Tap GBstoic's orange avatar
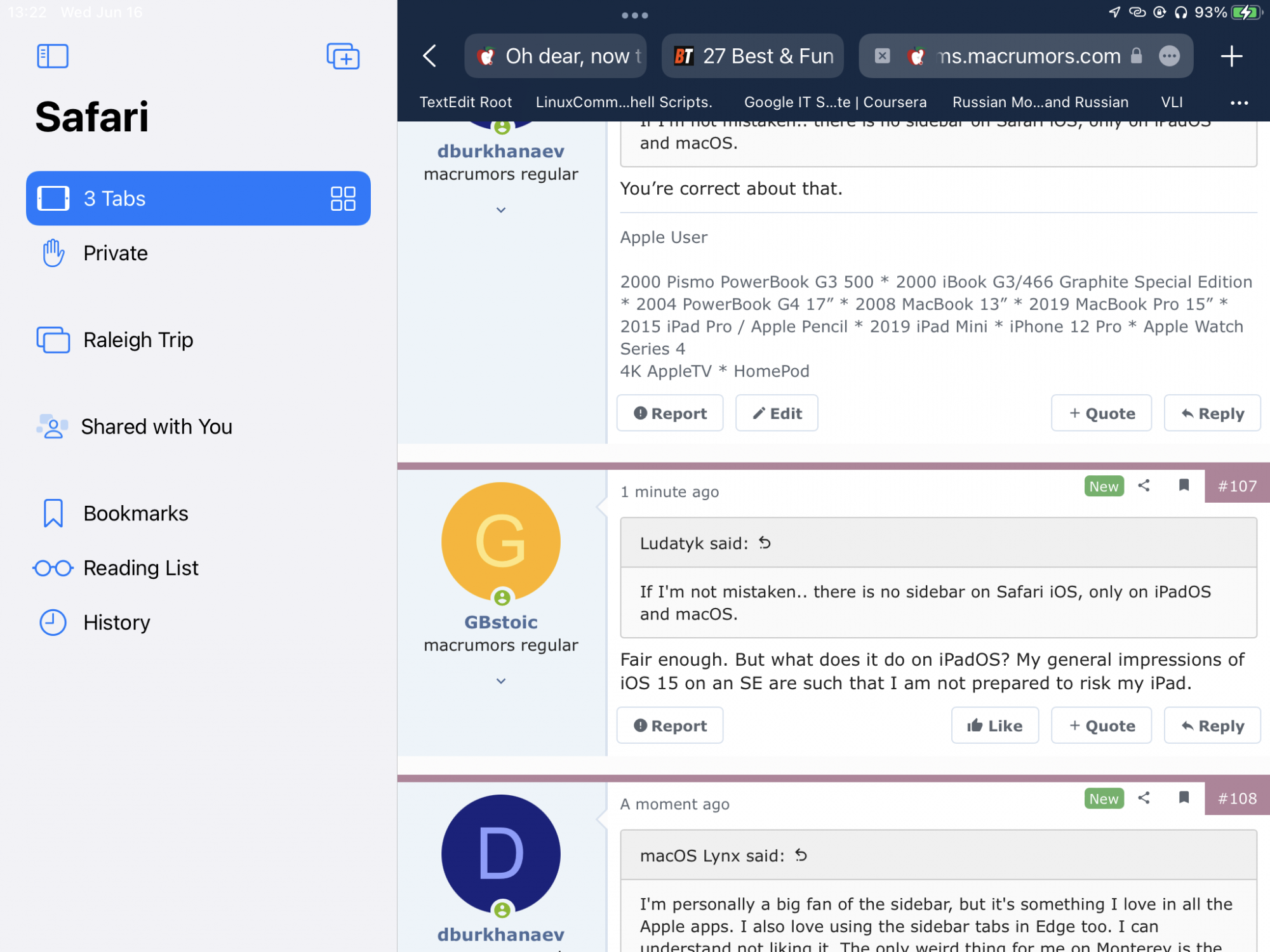Viewport: 1270px width, 952px height. point(501,541)
